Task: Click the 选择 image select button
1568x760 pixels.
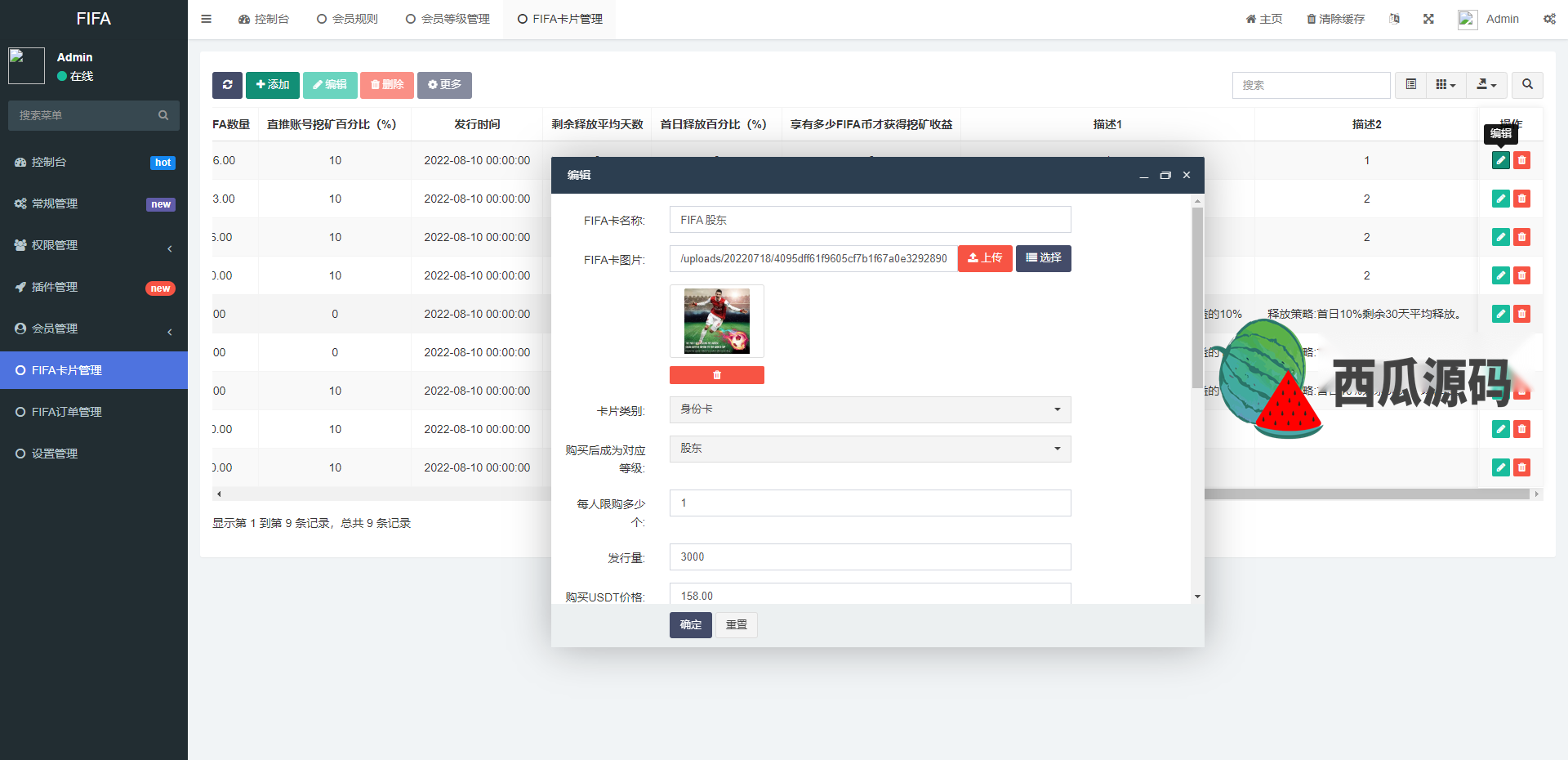Action: (1044, 258)
